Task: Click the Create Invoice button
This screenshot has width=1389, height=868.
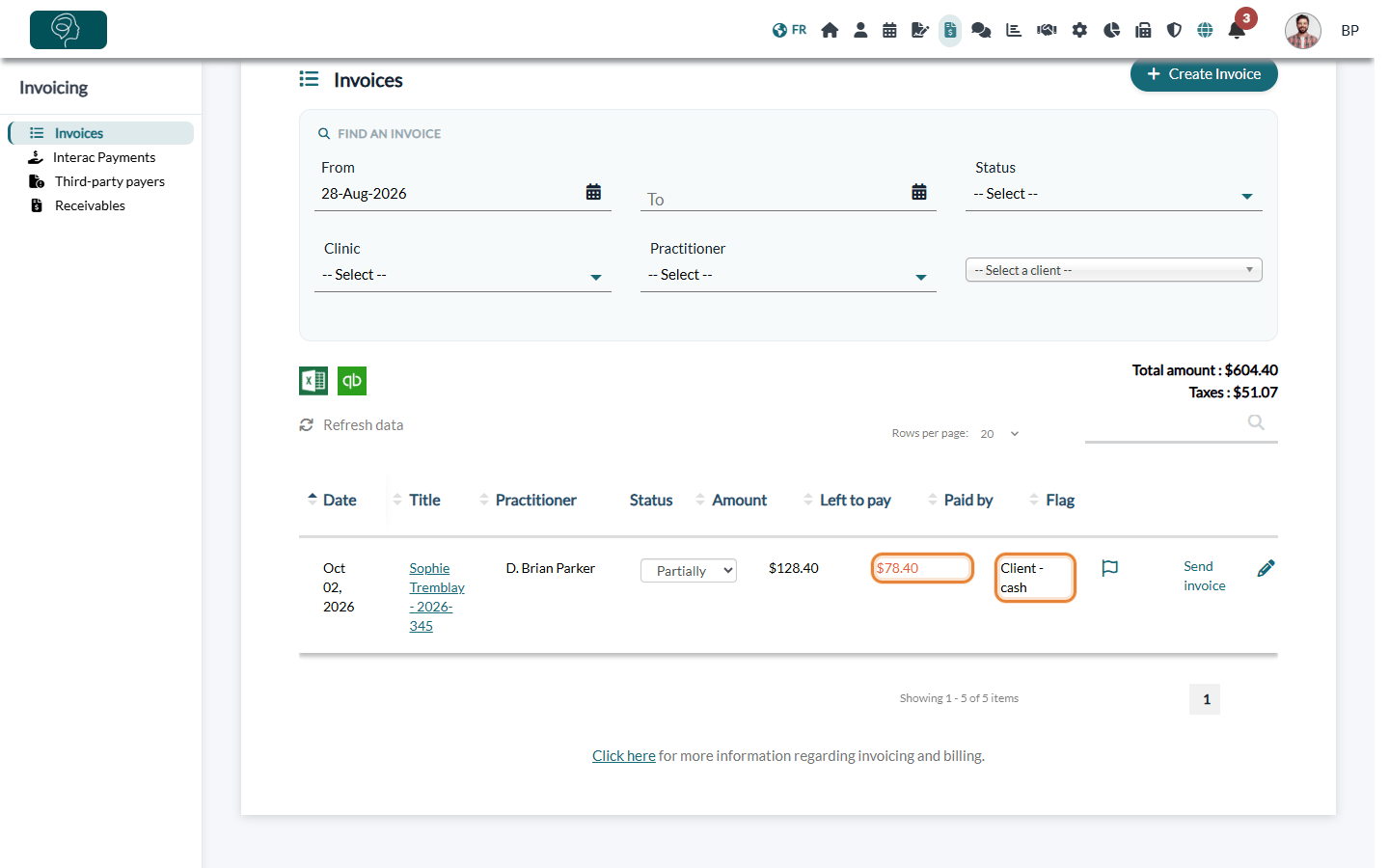Action: 1204,74
